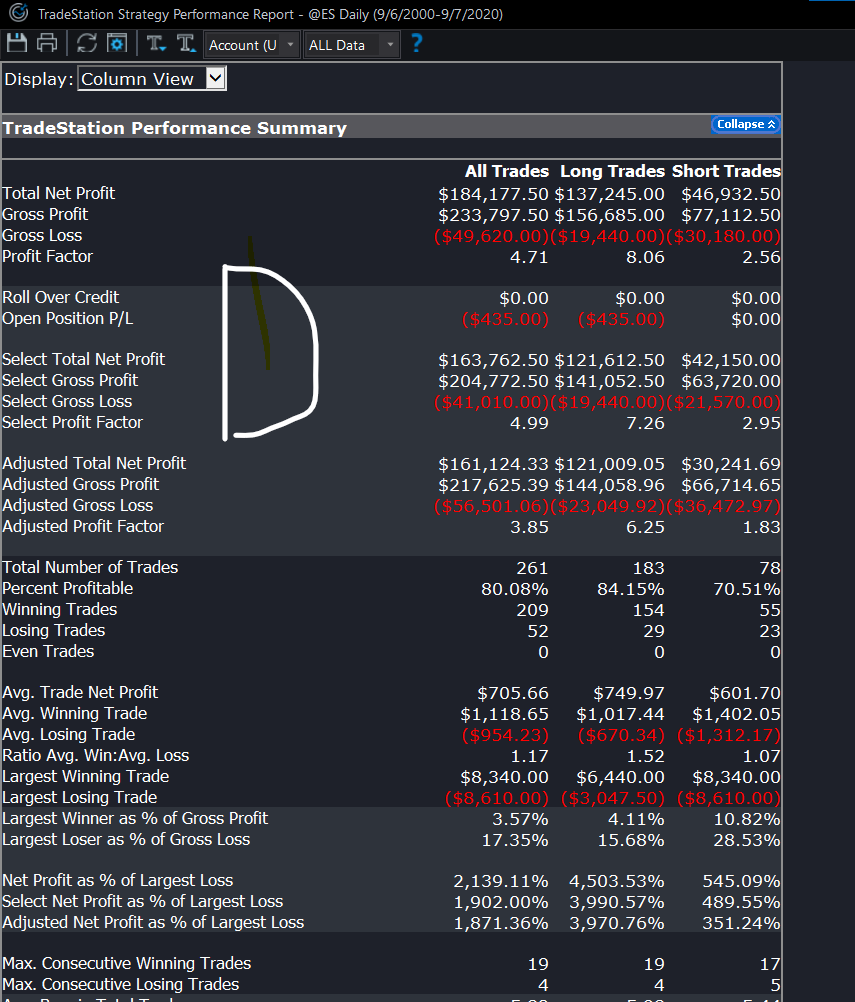Click the Net Profit as % of Largest Loss label

pos(118,881)
